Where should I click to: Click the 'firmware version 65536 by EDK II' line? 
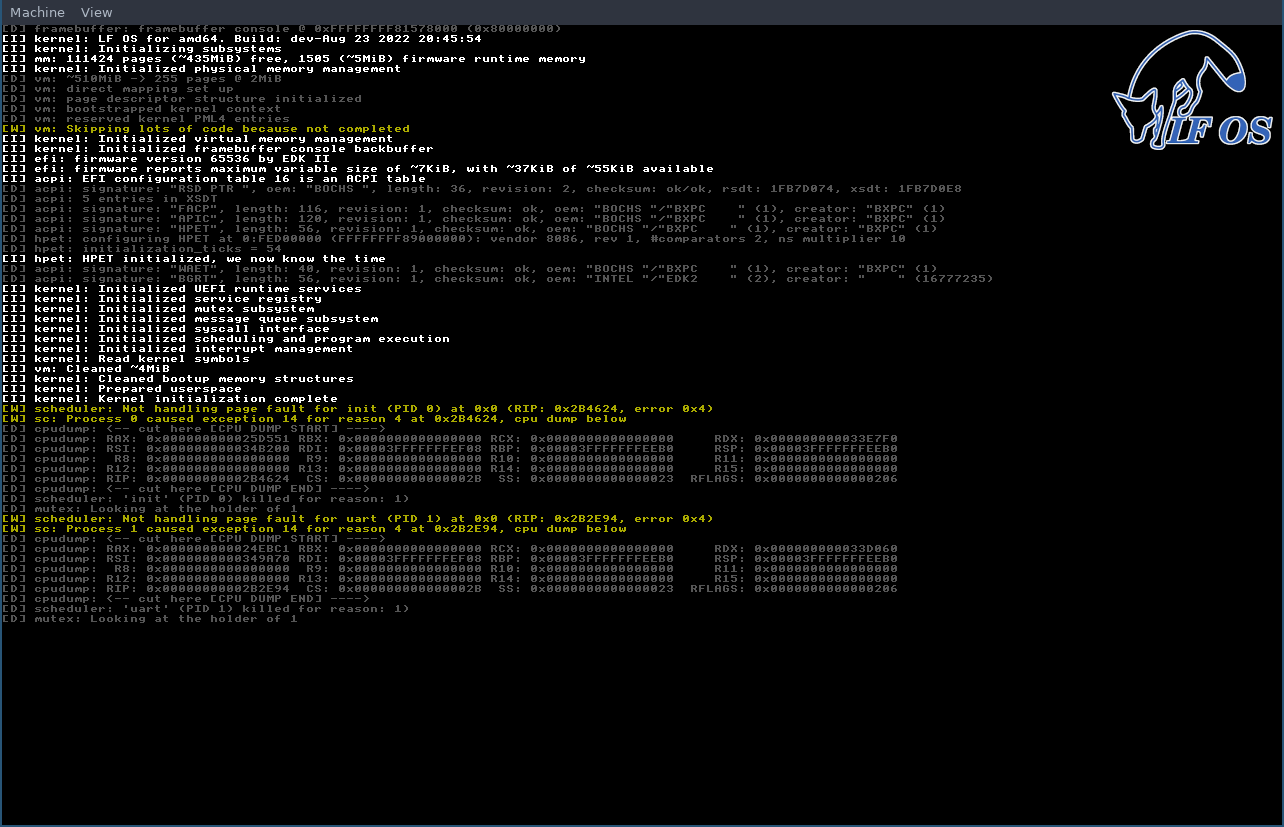[x=180, y=159]
